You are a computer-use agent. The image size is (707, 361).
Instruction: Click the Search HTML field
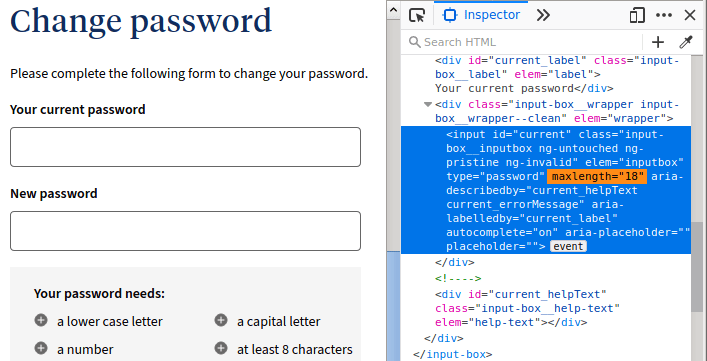pyautogui.click(x=523, y=42)
